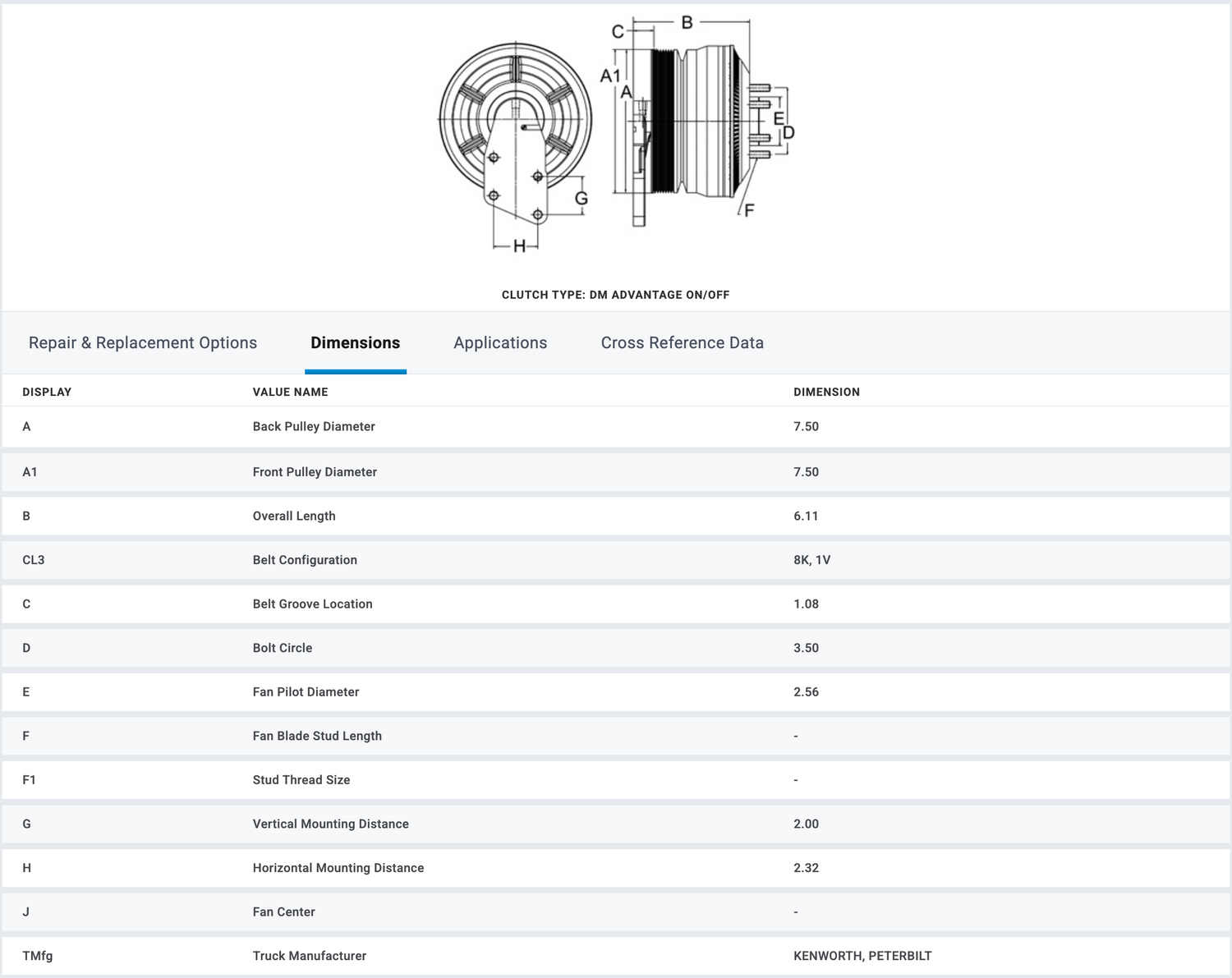Select the Vertical Mounting Distance row label
Screen dimensions: 1232x978
(x=330, y=824)
